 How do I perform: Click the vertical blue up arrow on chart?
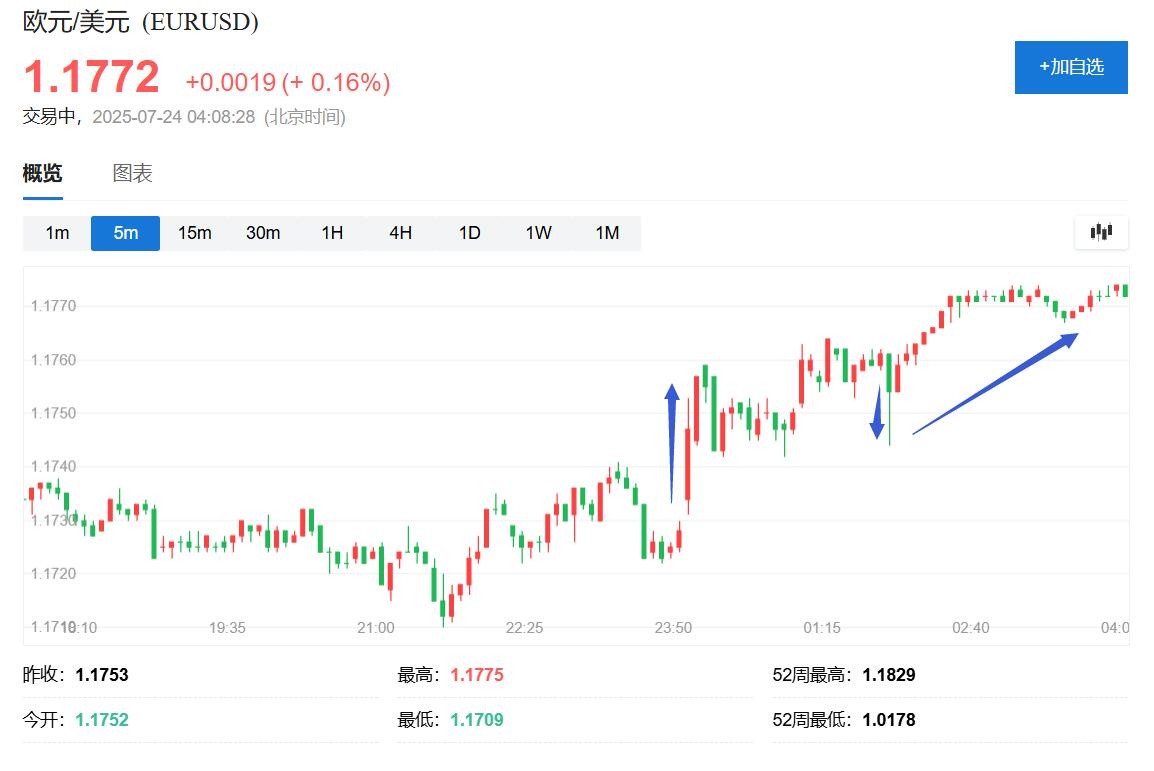pos(672,440)
